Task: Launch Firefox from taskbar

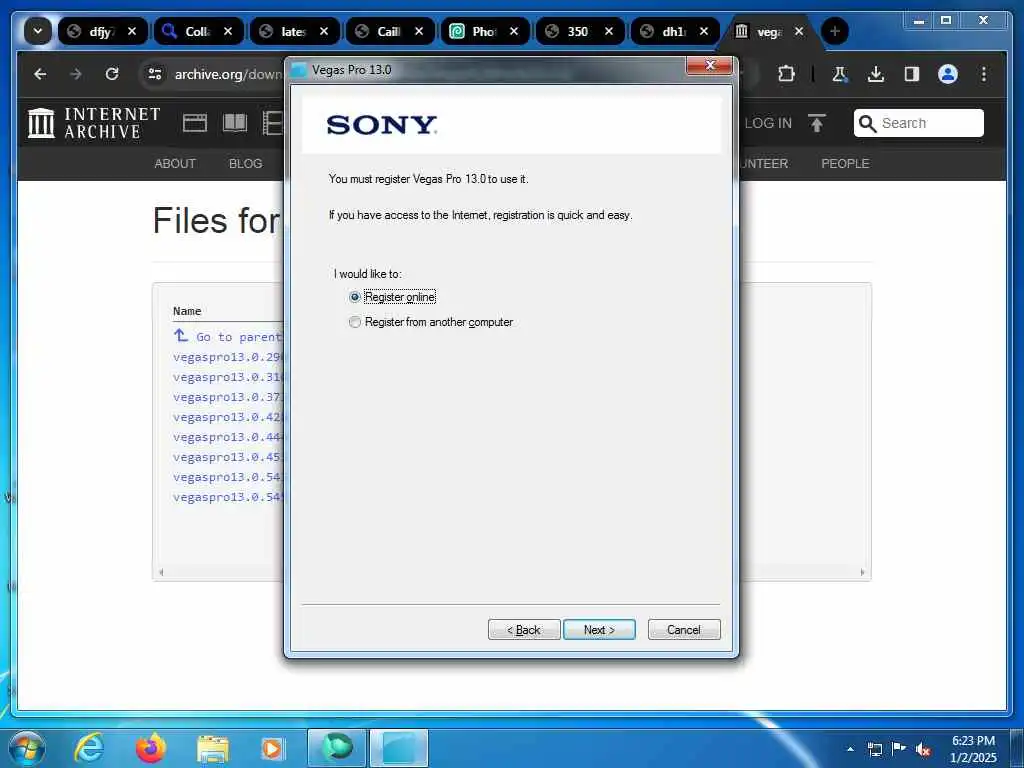Action: [x=150, y=748]
